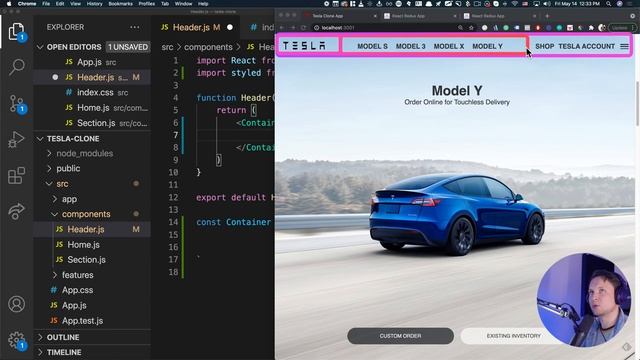This screenshot has width=640, height=360.
Task: Expand the OUTLINE section
Action: pyautogui.click(x=63, y=338)
